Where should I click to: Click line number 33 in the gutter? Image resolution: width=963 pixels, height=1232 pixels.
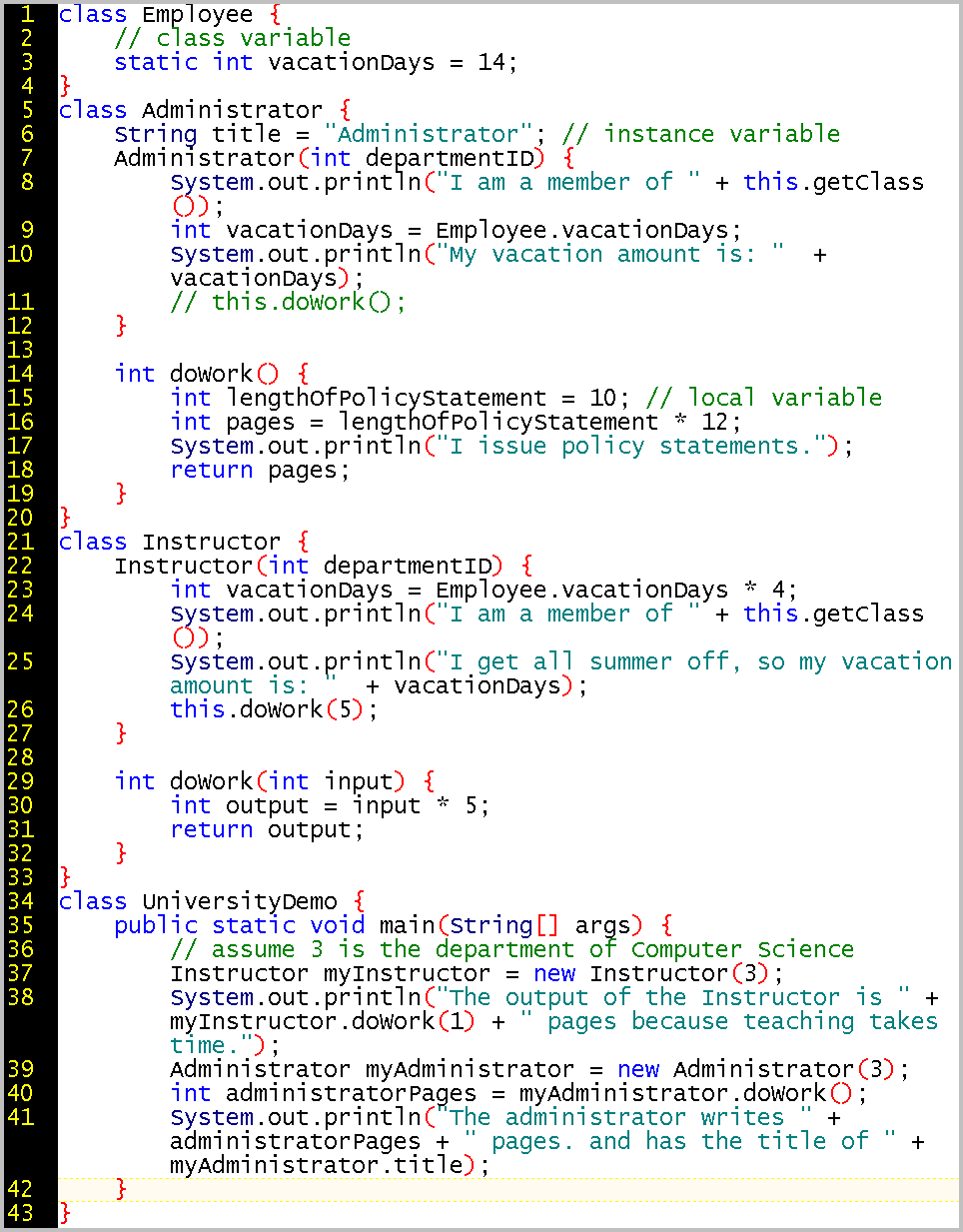20,878
